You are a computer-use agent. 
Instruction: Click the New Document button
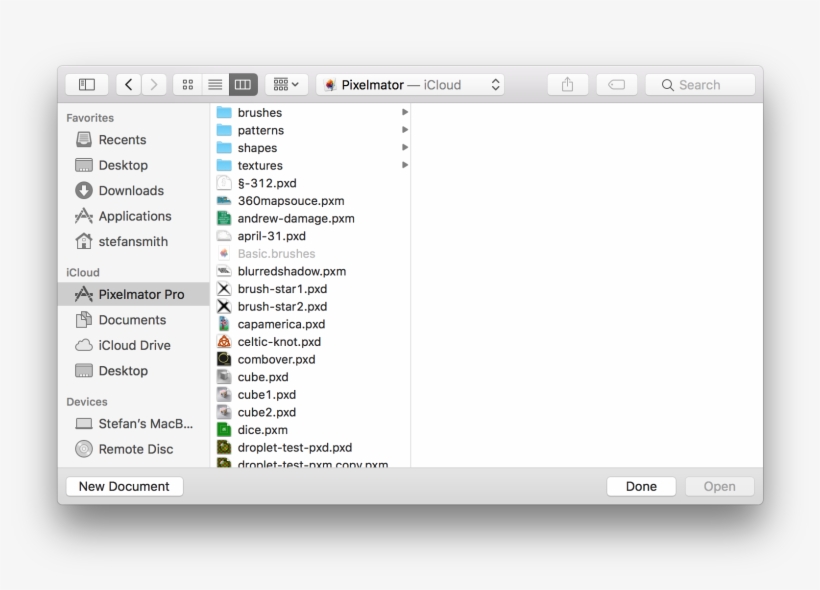(x=123, y=486)
